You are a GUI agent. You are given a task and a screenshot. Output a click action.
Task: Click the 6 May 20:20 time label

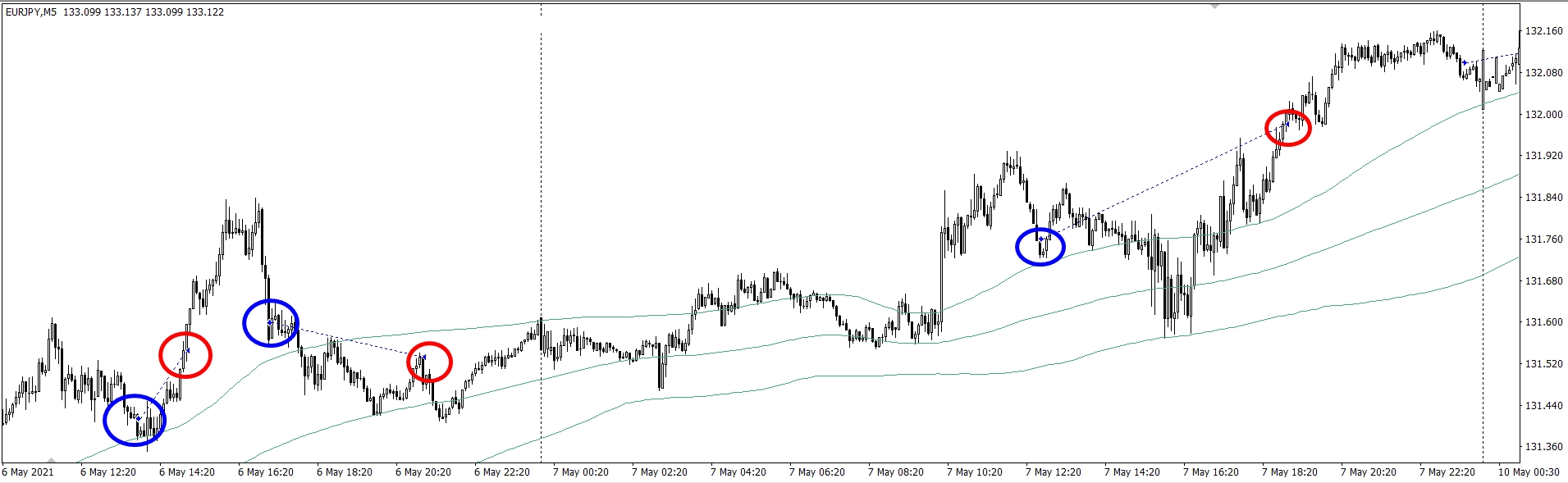point(423,472)
